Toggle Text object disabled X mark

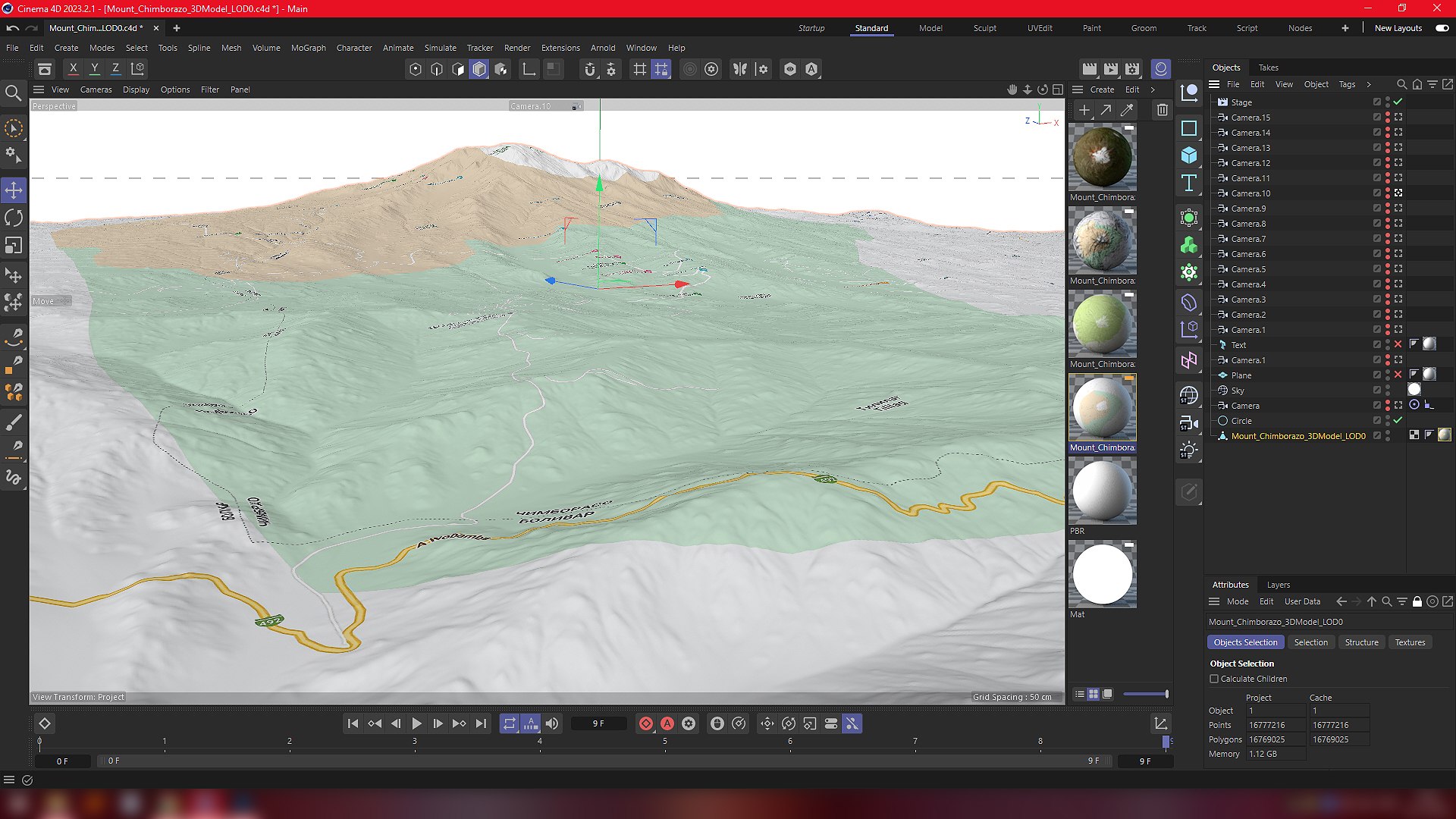coord(1398,345)
